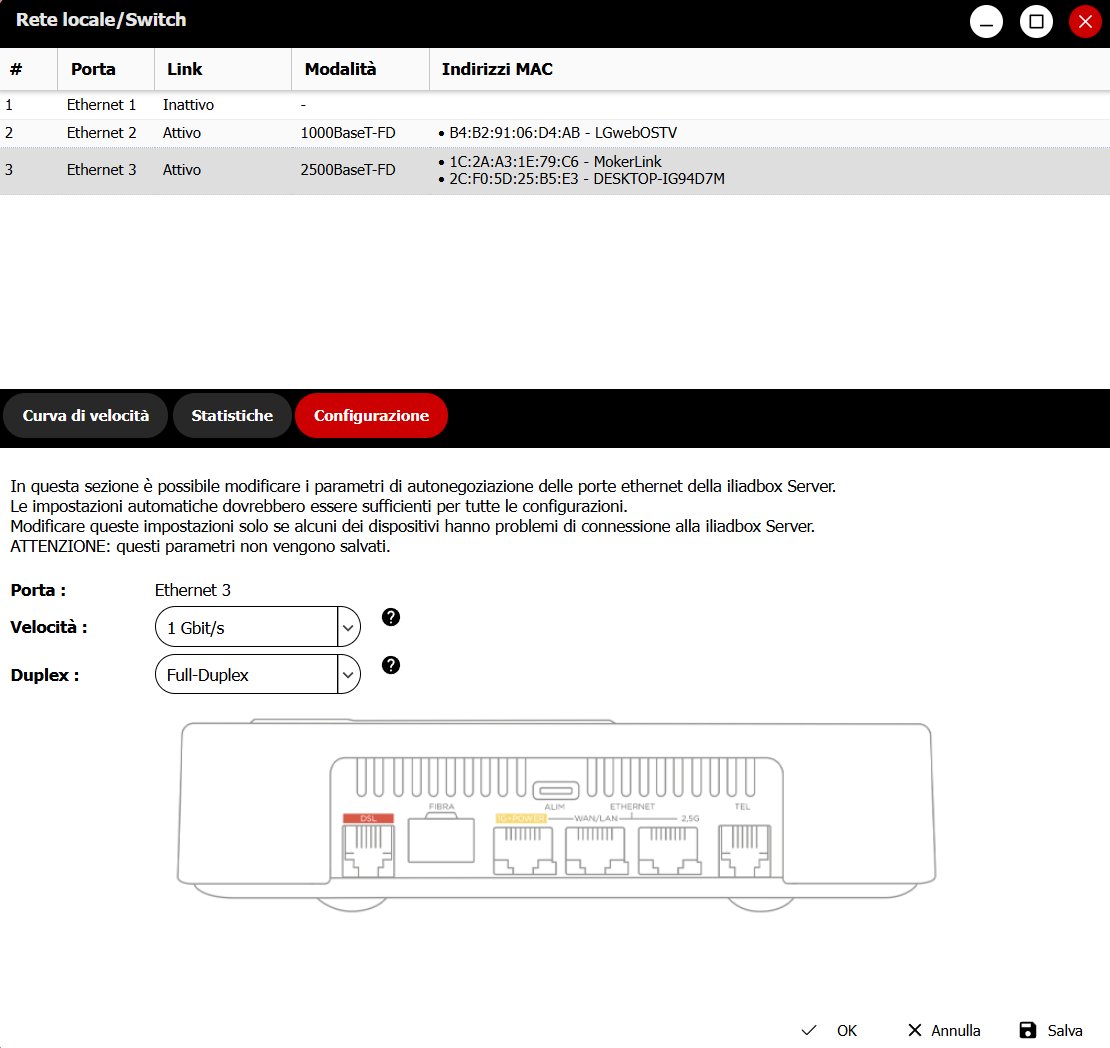
Task: Open the Duplex mode dropdown
Action: 257,675
